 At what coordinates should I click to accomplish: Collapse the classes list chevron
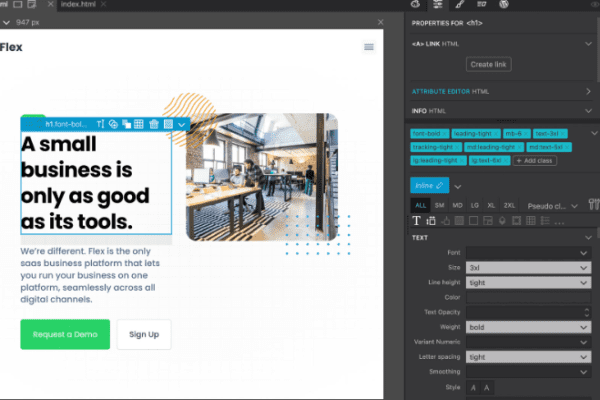(594, 133)
